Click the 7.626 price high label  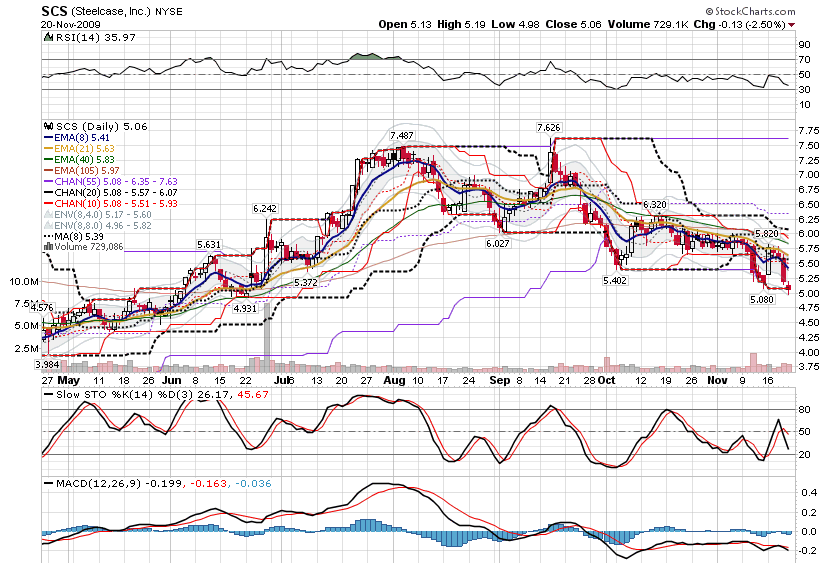pos(548,127)
